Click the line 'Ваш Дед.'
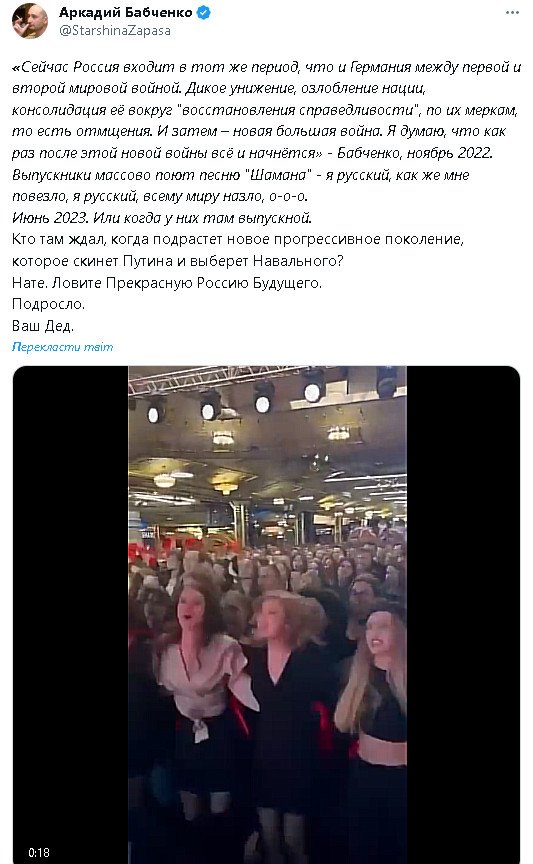The width and height of the screenshot is (533, 864). [42, 326]
